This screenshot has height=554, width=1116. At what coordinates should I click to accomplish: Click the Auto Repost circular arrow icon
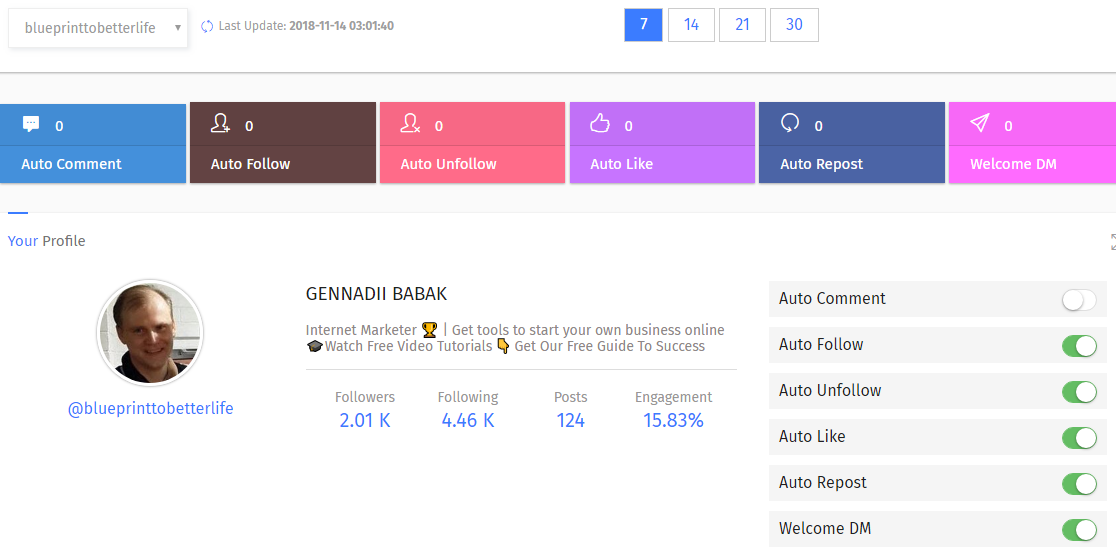(790, 124)
